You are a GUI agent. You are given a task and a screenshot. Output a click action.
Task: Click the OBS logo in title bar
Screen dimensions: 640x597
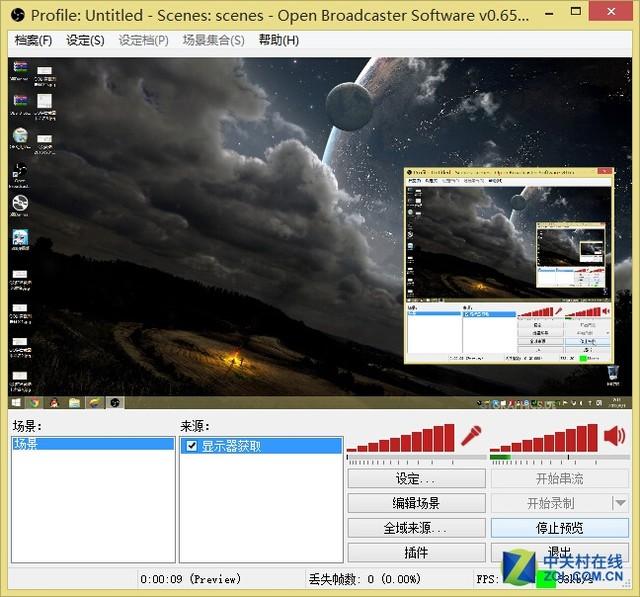coord(18,16)
